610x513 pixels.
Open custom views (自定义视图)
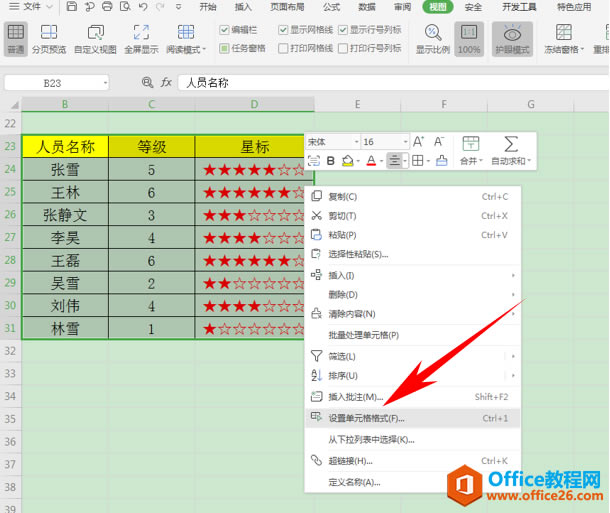click(x=95, y=39)
